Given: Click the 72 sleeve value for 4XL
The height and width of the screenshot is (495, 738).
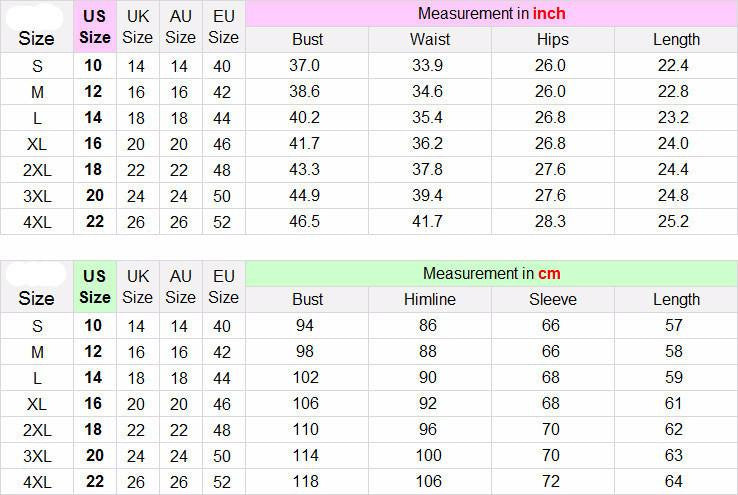Looking at the screenshot, I should 551,482.
